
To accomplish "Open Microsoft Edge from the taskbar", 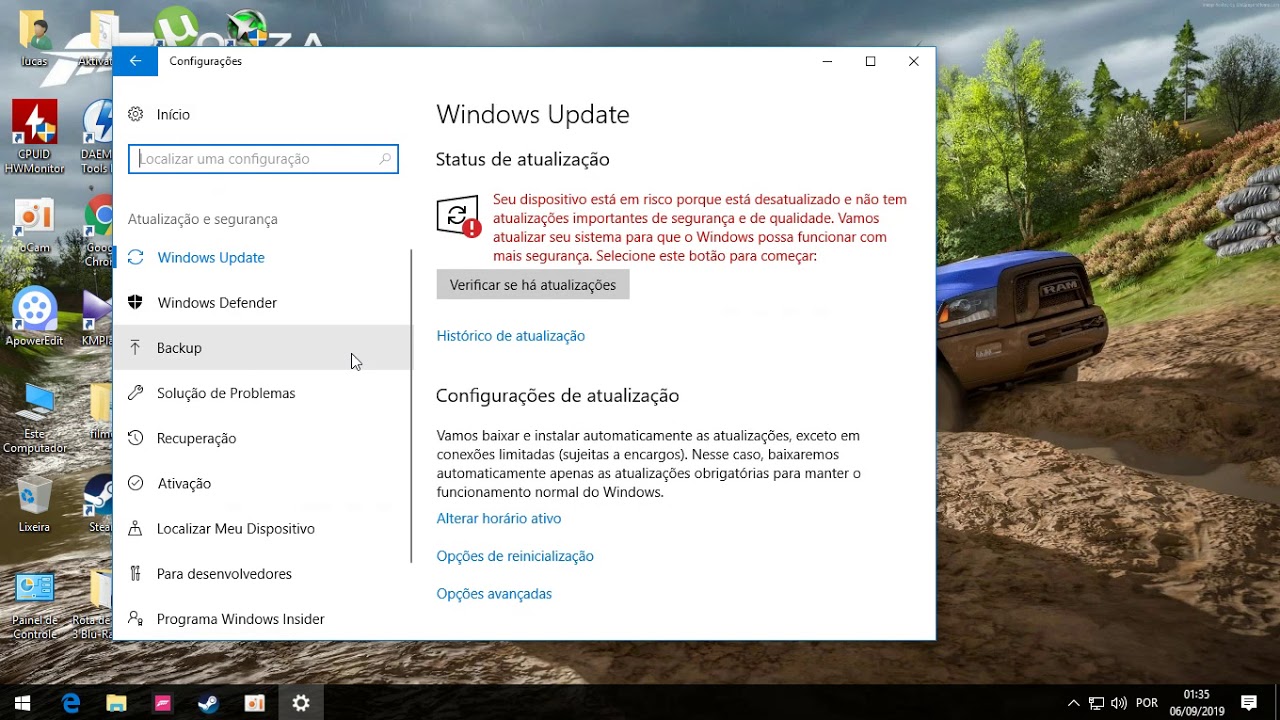I will 71,703.
